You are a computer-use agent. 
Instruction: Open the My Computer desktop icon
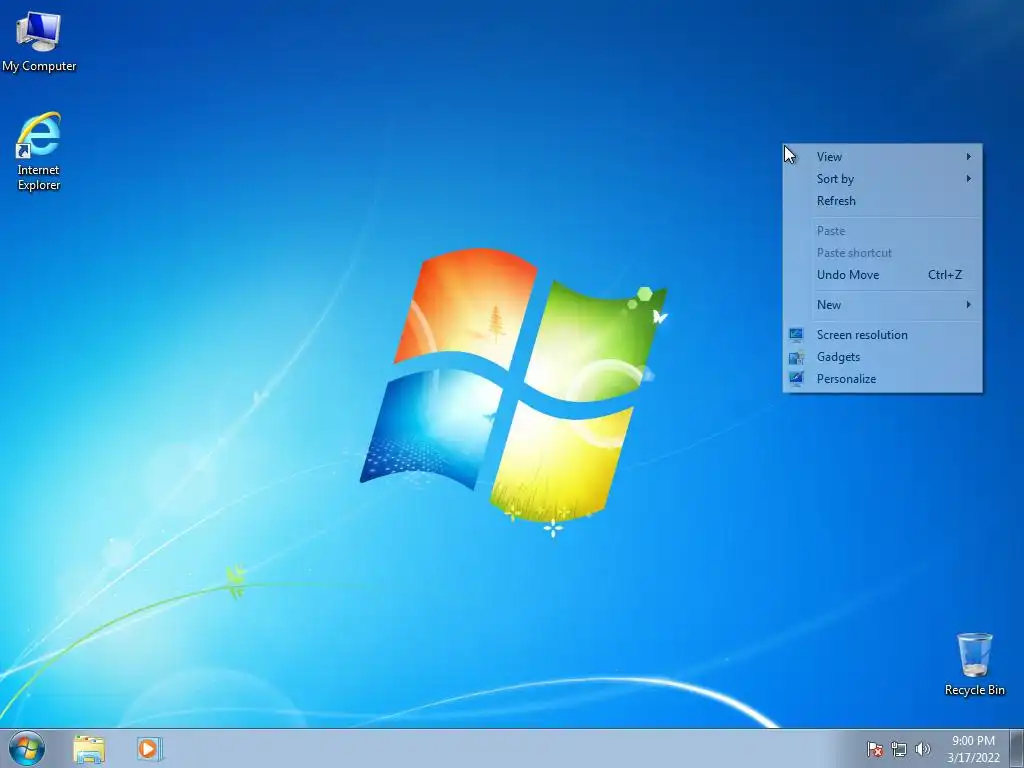coord(39,42)
